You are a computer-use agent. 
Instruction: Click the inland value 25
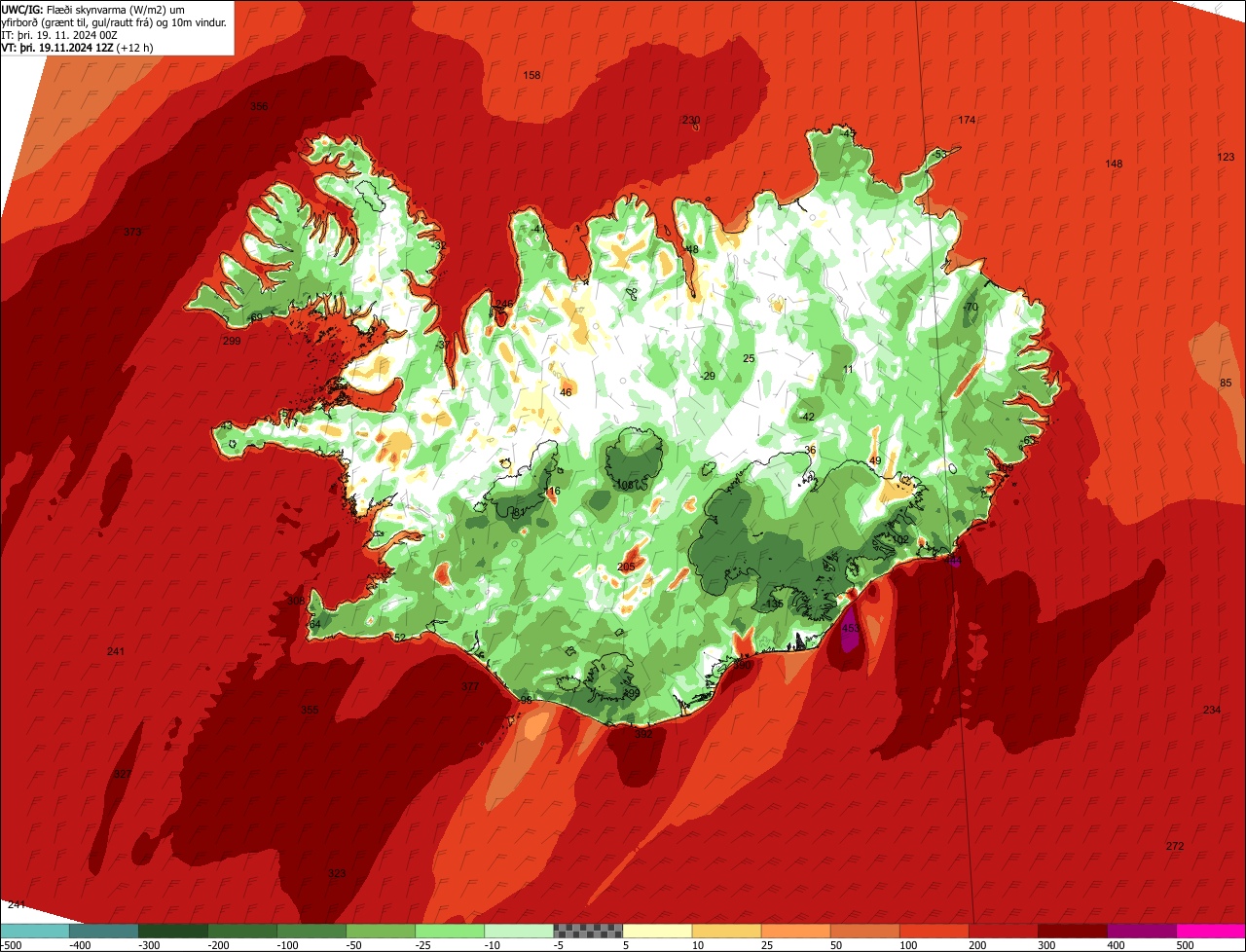pyautogui.click(x=749, y=358)
